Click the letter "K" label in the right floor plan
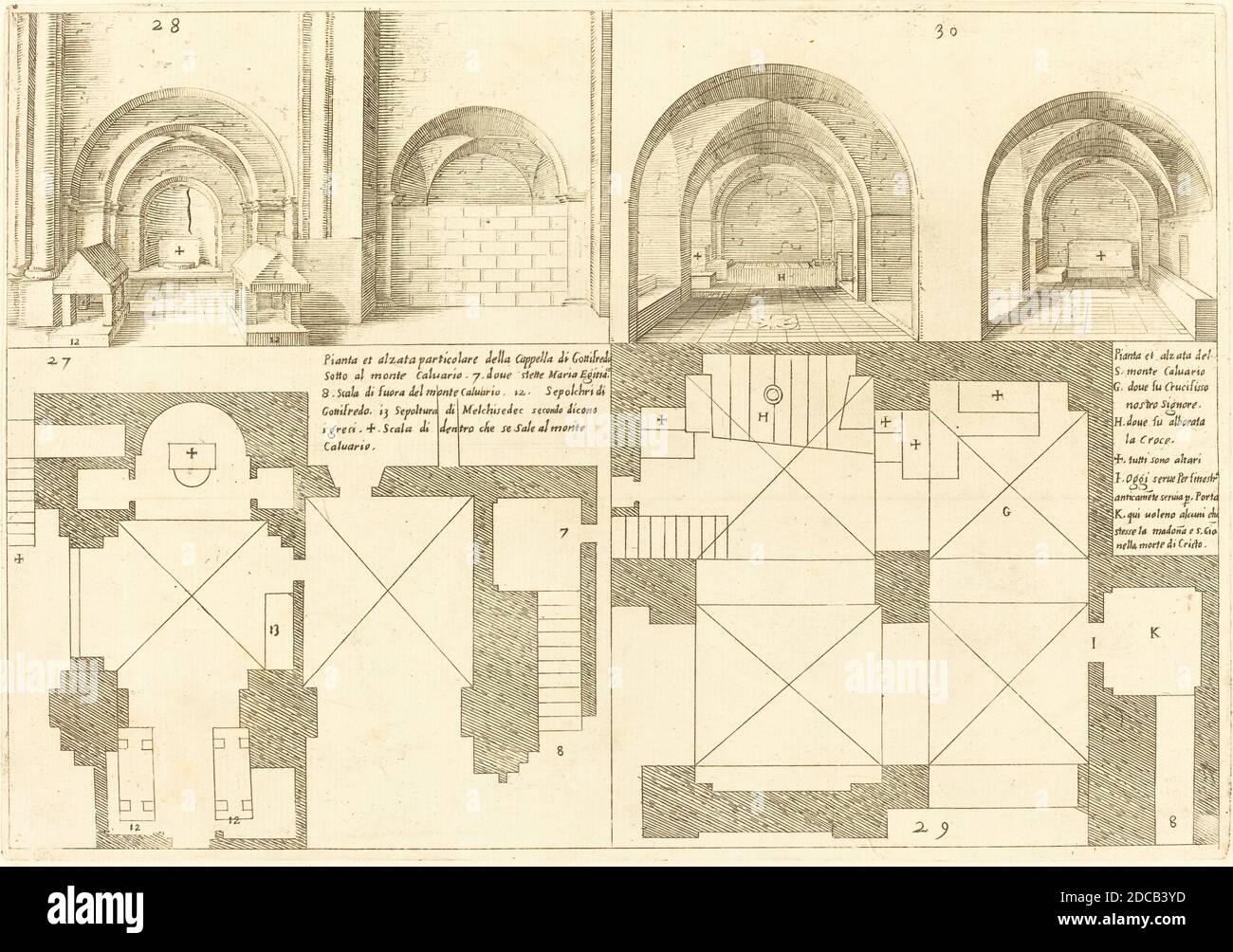 1155,632
